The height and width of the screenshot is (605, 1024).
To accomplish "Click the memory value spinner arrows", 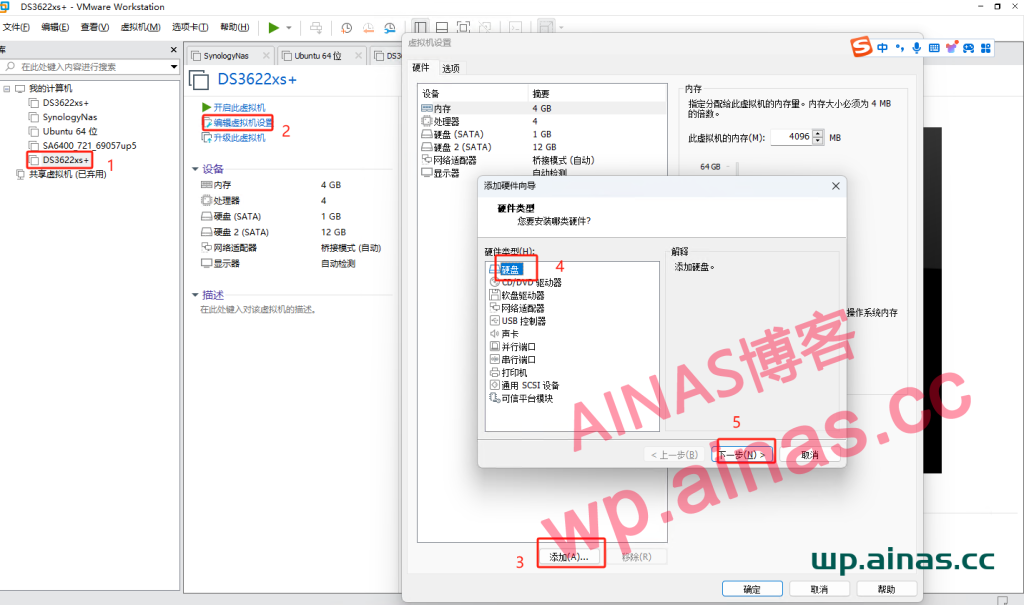I will [x=818, y=137].
